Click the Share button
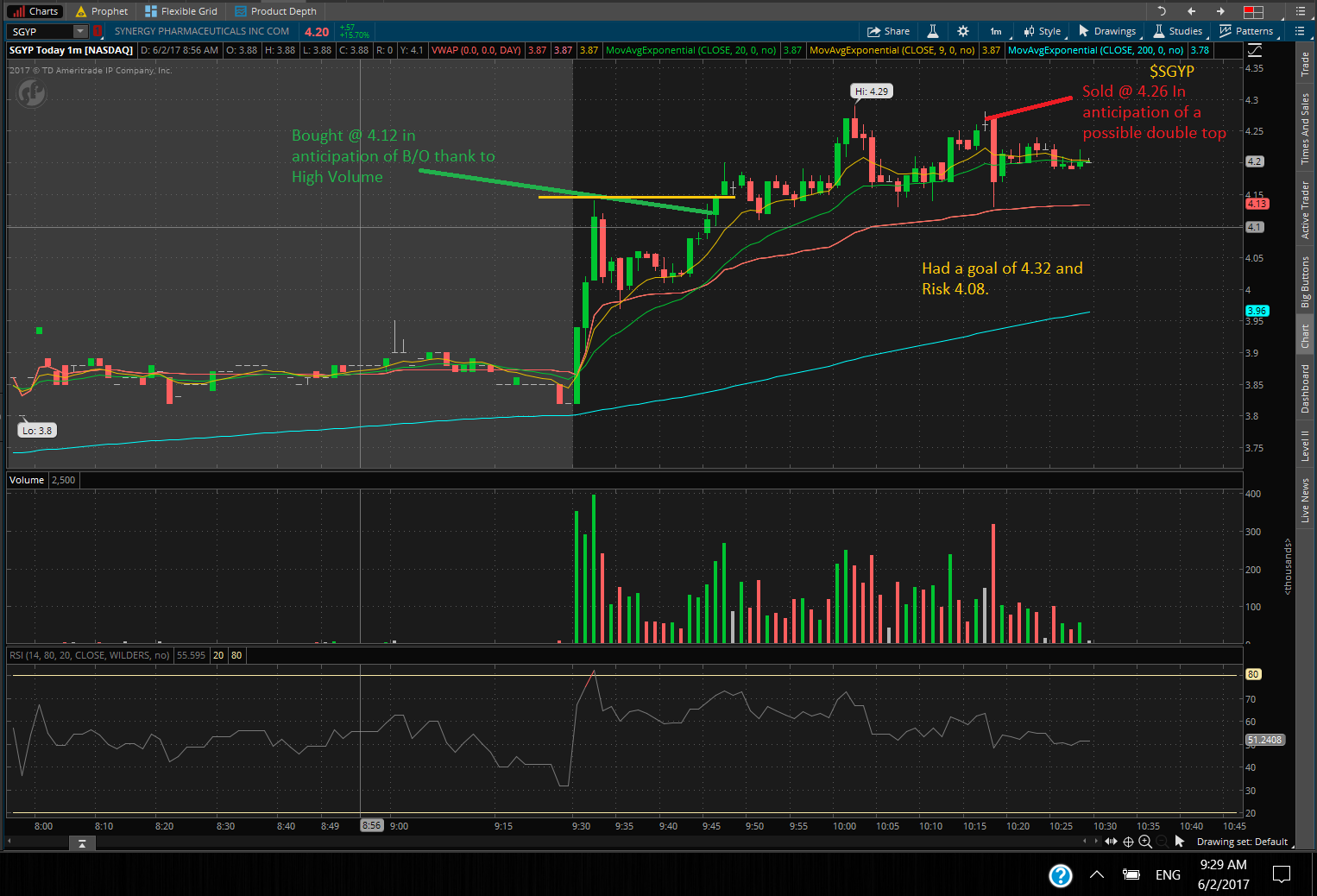This screenshot has width=1317, height=896. 888,31
